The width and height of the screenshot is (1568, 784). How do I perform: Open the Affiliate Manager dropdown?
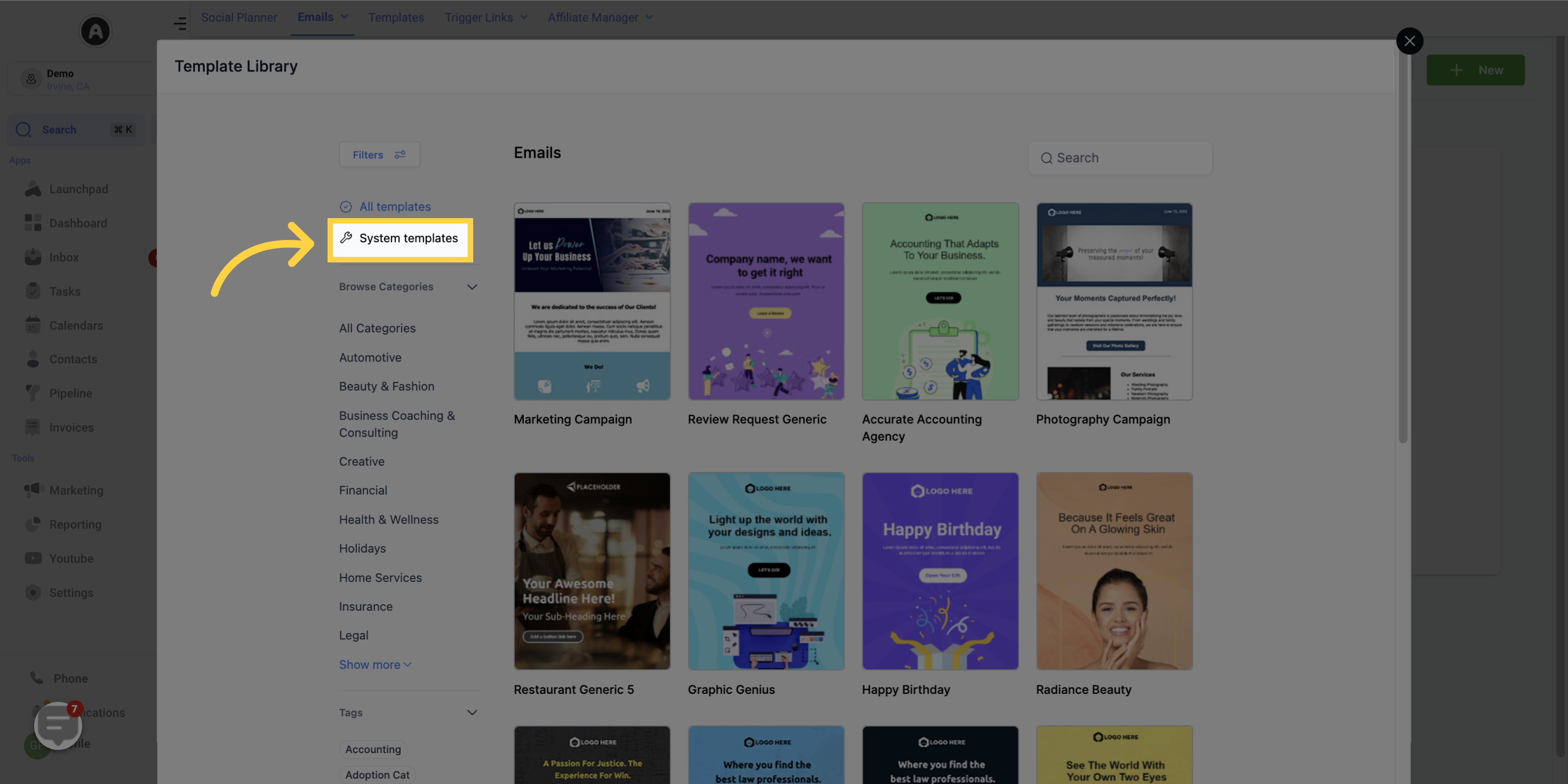[x=600, y=18]
